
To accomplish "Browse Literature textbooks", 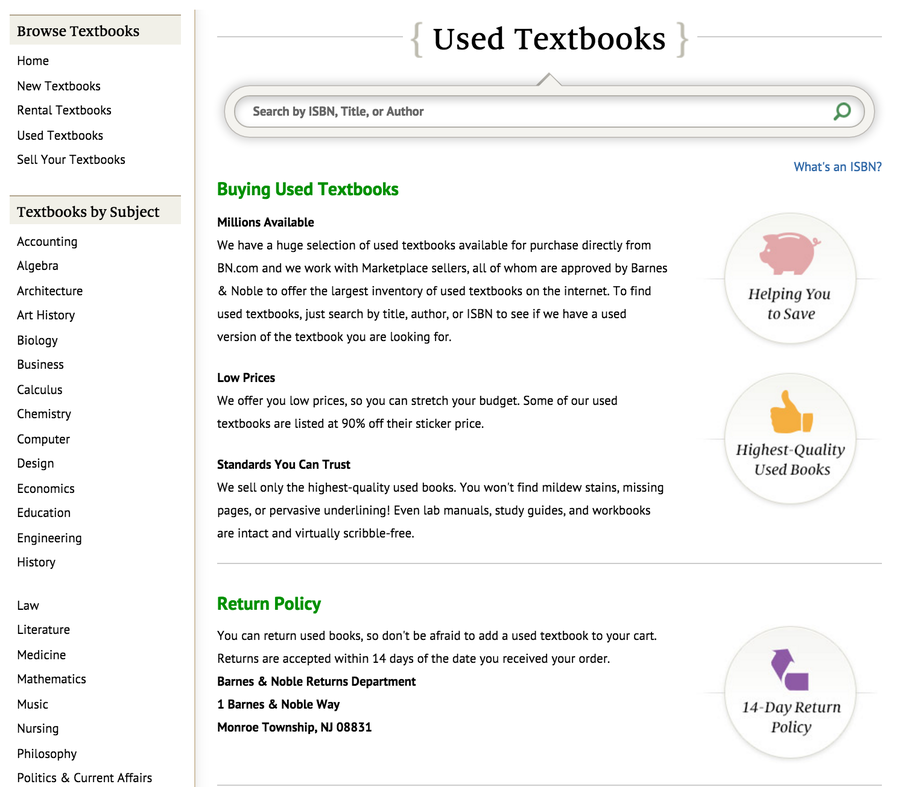I will (x=43, y=630).
